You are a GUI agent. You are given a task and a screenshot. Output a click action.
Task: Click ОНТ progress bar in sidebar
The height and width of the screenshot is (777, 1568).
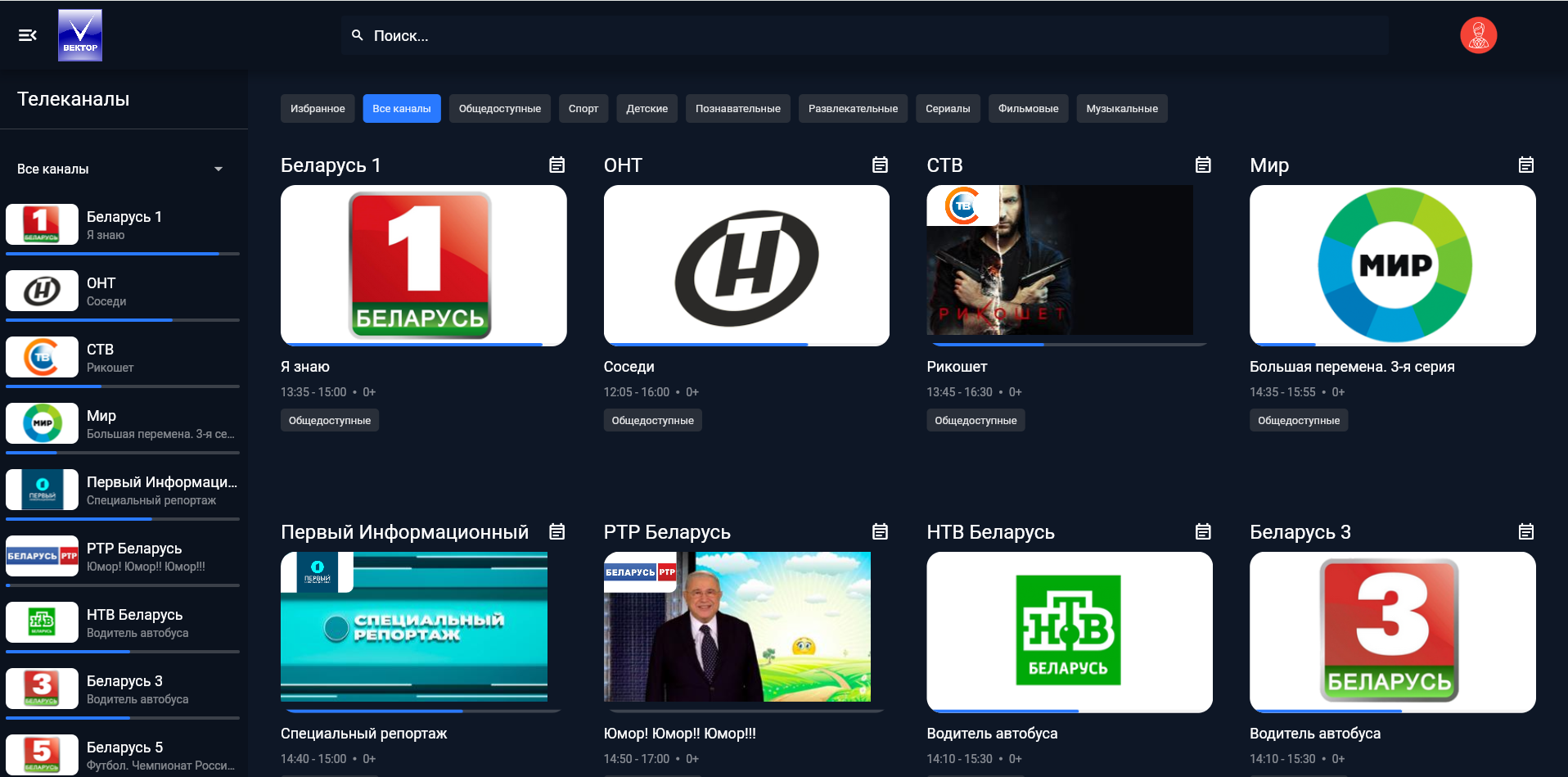click(123, 320)
